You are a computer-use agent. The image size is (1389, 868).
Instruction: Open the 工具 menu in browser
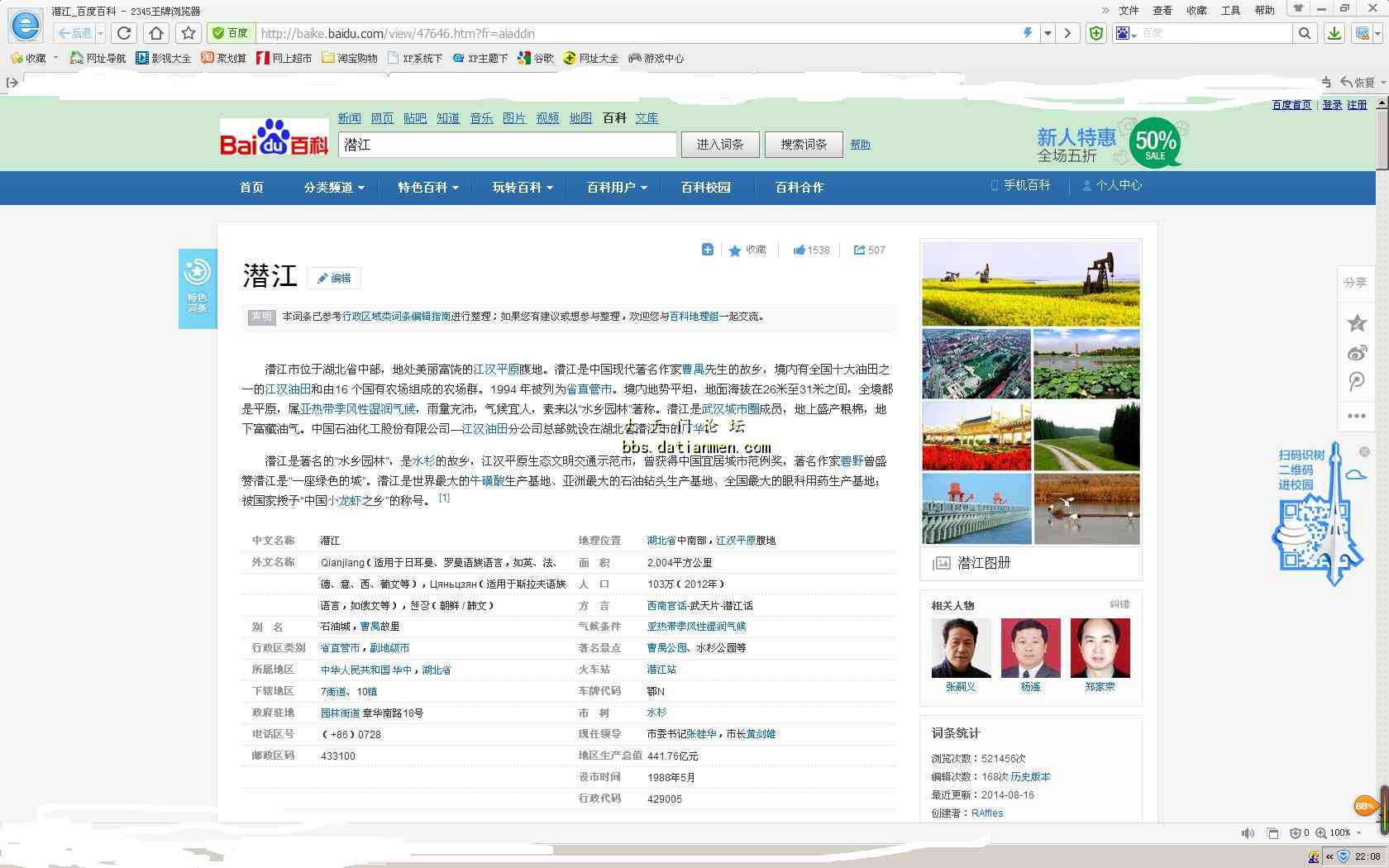point(1230,10)
